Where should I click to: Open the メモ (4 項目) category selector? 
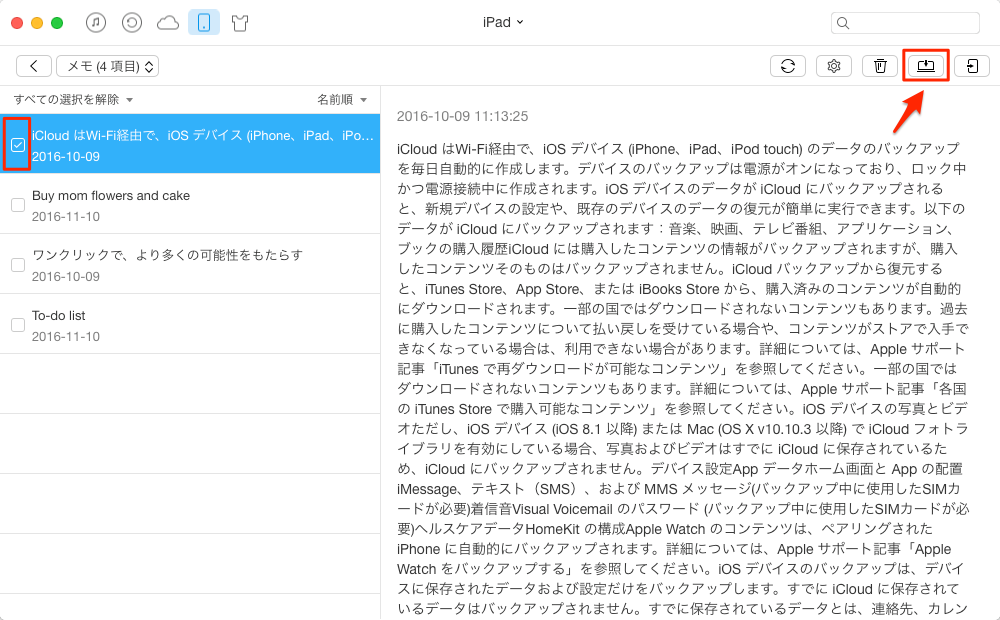[x=108, y=66]
